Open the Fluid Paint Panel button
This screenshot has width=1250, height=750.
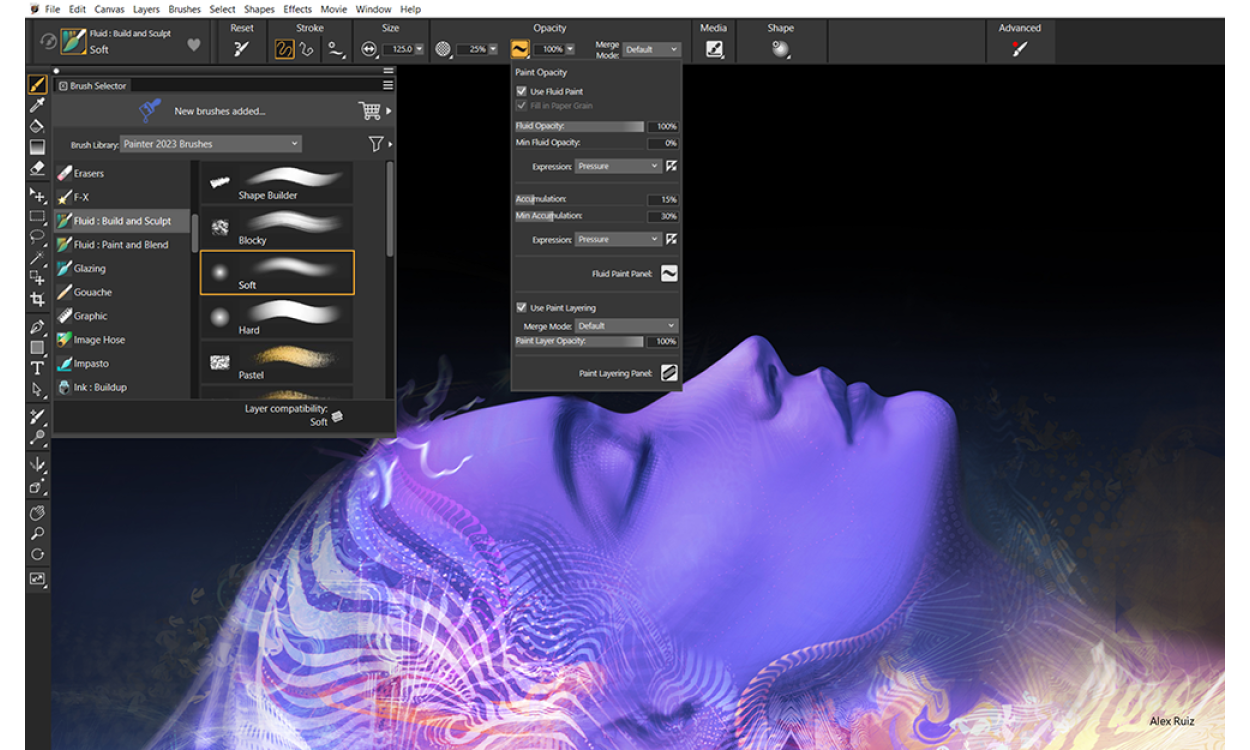[x=669, y=273]
